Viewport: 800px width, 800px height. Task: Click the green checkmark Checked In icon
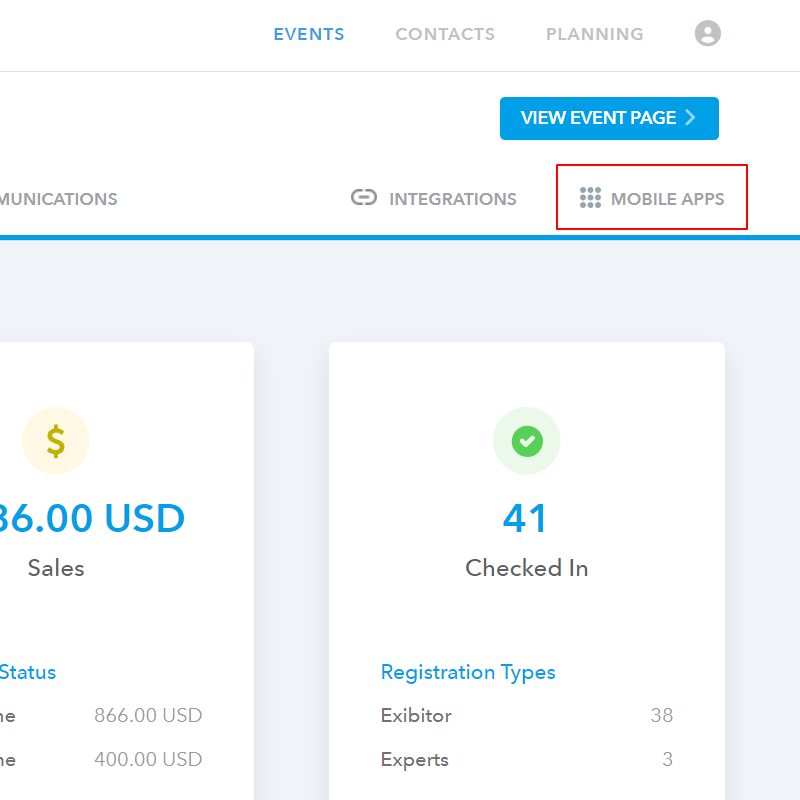pos(527,441)
